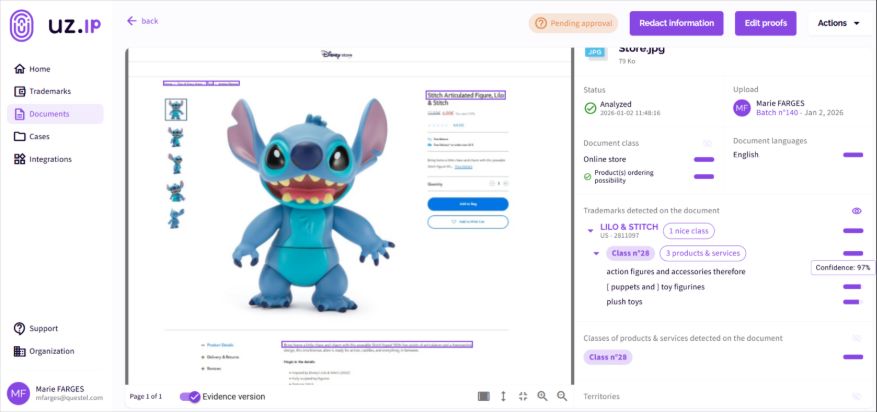Click the MF user avatar in sidebar
This screenshot has width=877, height=412.
click(x=18, y=393)
